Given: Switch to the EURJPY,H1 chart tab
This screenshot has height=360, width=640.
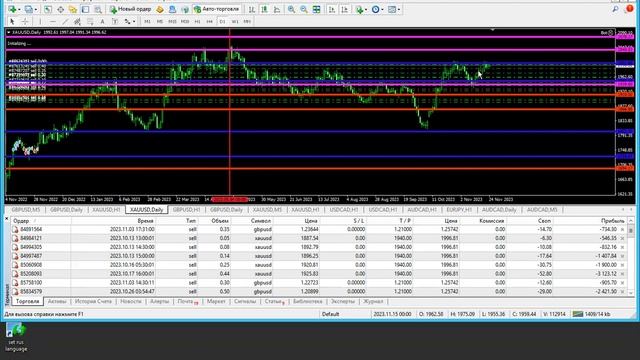Looking at the screenshot, I should click(x=459, y=209).
